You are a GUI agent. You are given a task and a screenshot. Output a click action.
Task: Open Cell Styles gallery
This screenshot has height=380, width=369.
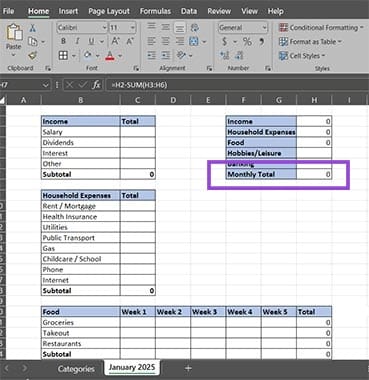point(302,56)
